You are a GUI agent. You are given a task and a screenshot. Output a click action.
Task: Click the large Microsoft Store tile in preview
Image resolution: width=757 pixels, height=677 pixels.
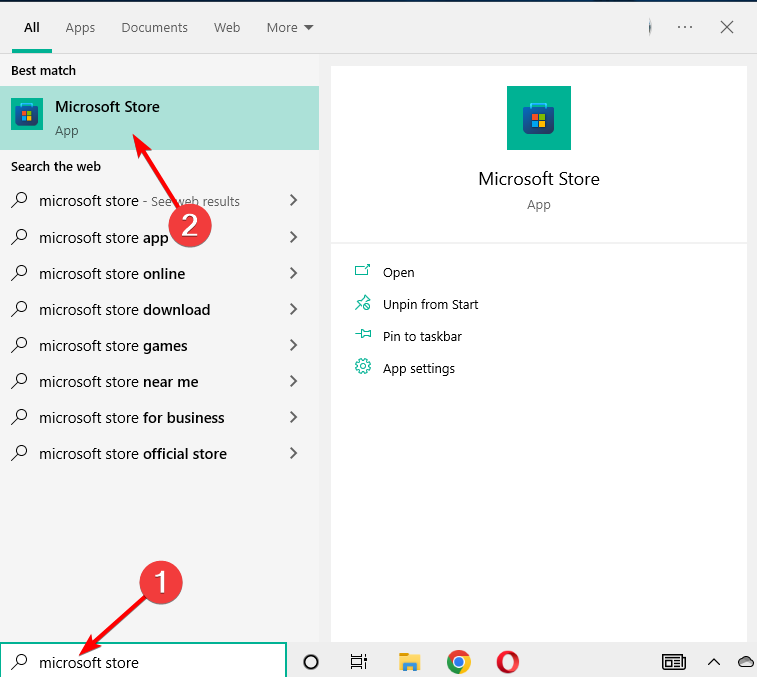click(539, 118)
